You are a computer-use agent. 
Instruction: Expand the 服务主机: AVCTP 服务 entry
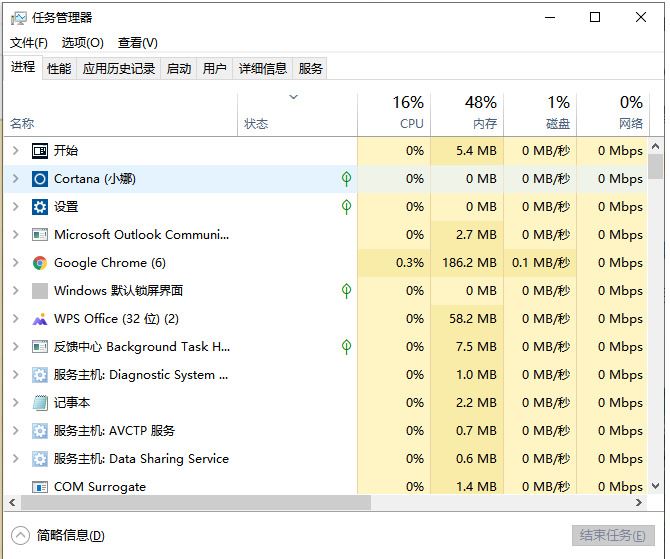click(15, 431)
